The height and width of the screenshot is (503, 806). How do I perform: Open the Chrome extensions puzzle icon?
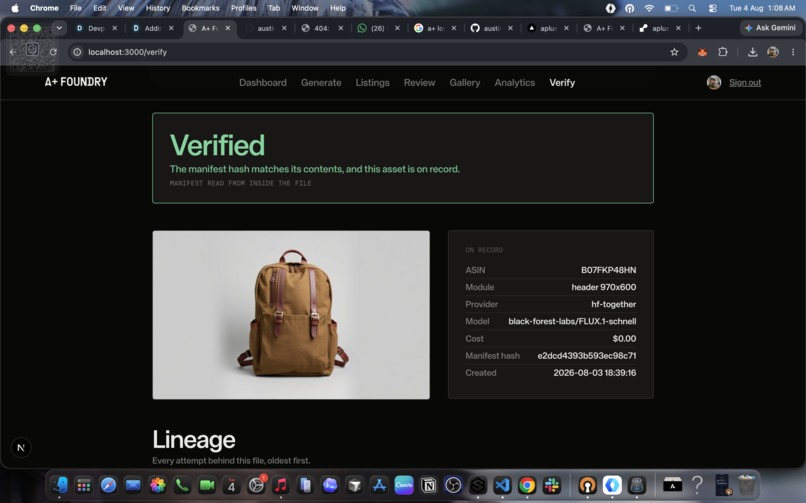pos(723,52)
